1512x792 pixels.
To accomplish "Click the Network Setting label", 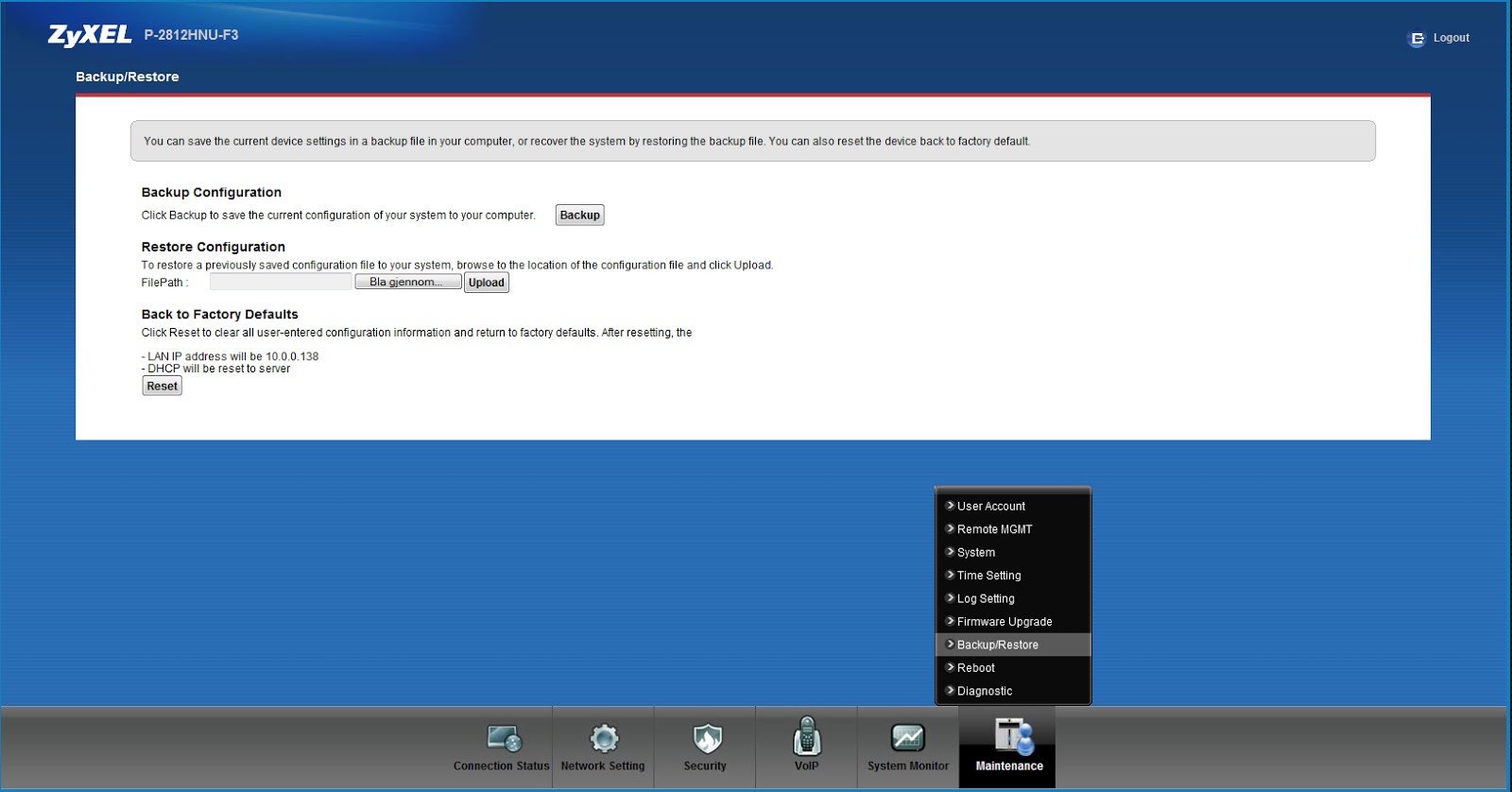I will 603,766.
